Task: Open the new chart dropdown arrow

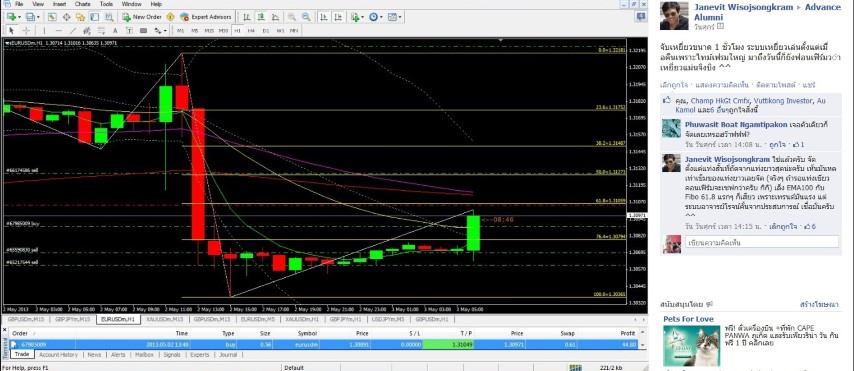Action: (20, 17)
